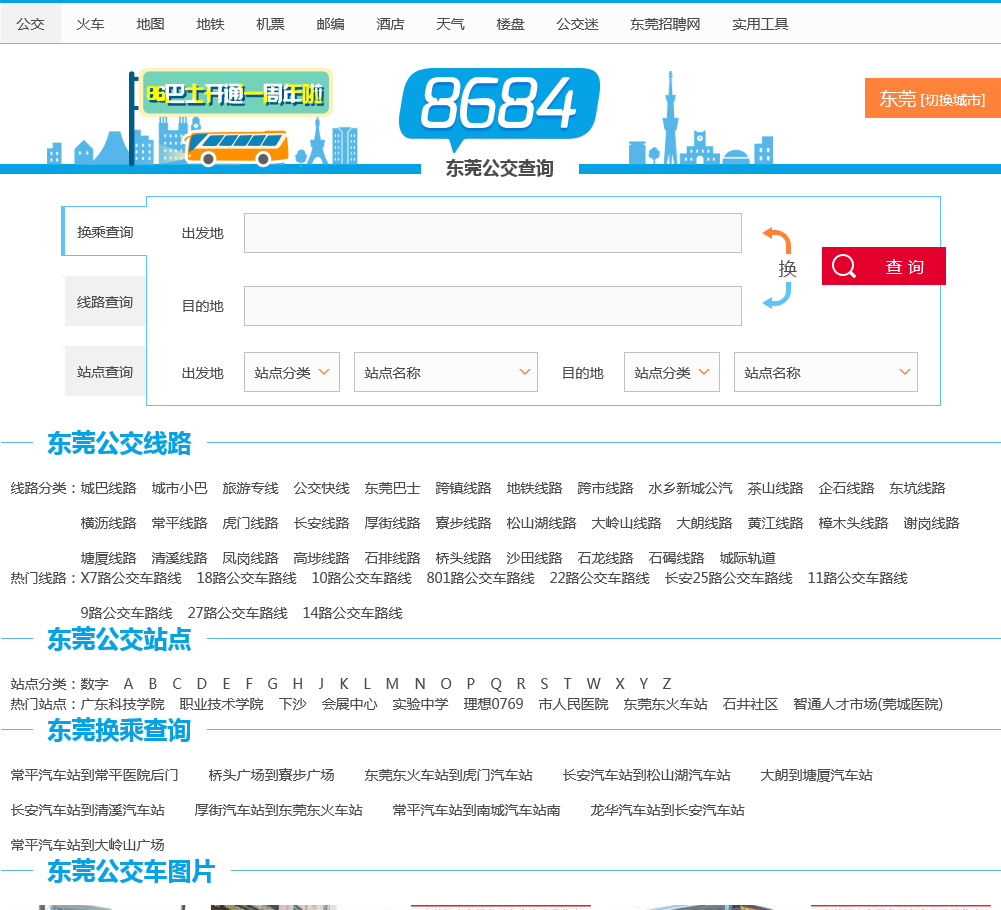Open the 广东科技学院 station link
1001x910 pixels.
(x=123, y=704)
